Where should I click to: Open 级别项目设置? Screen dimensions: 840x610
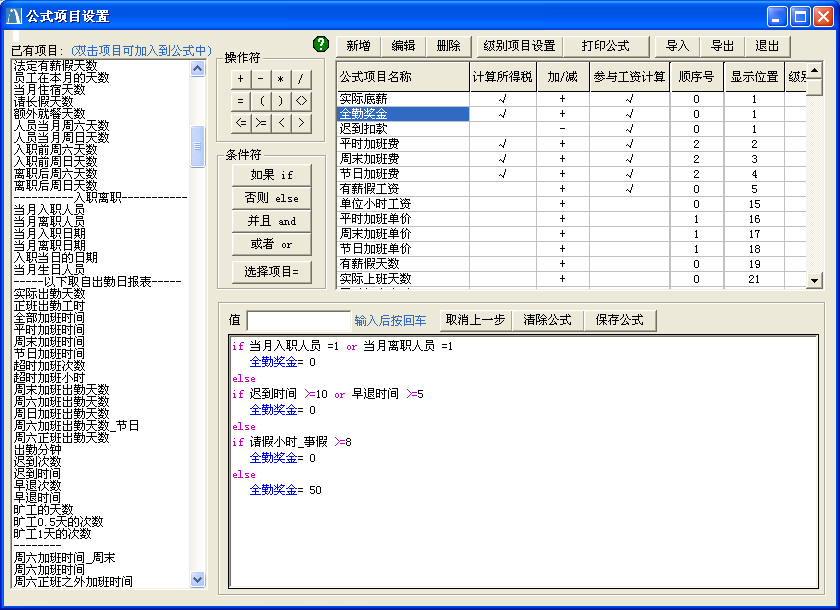[x=520, y=46]
